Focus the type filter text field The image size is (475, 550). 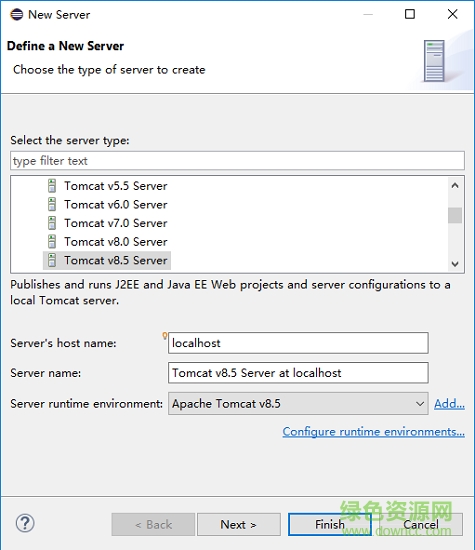click(x=238, y=161)
